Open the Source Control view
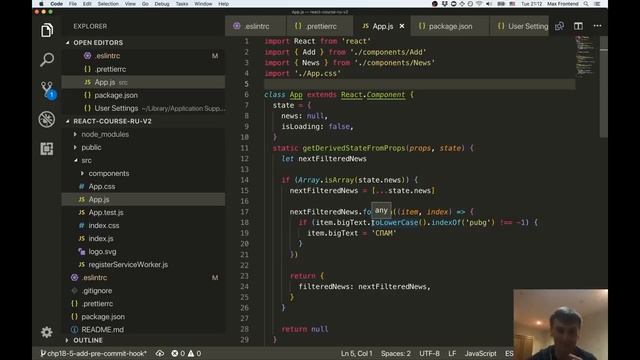This screenshot has height=360, width=640. 47,89
